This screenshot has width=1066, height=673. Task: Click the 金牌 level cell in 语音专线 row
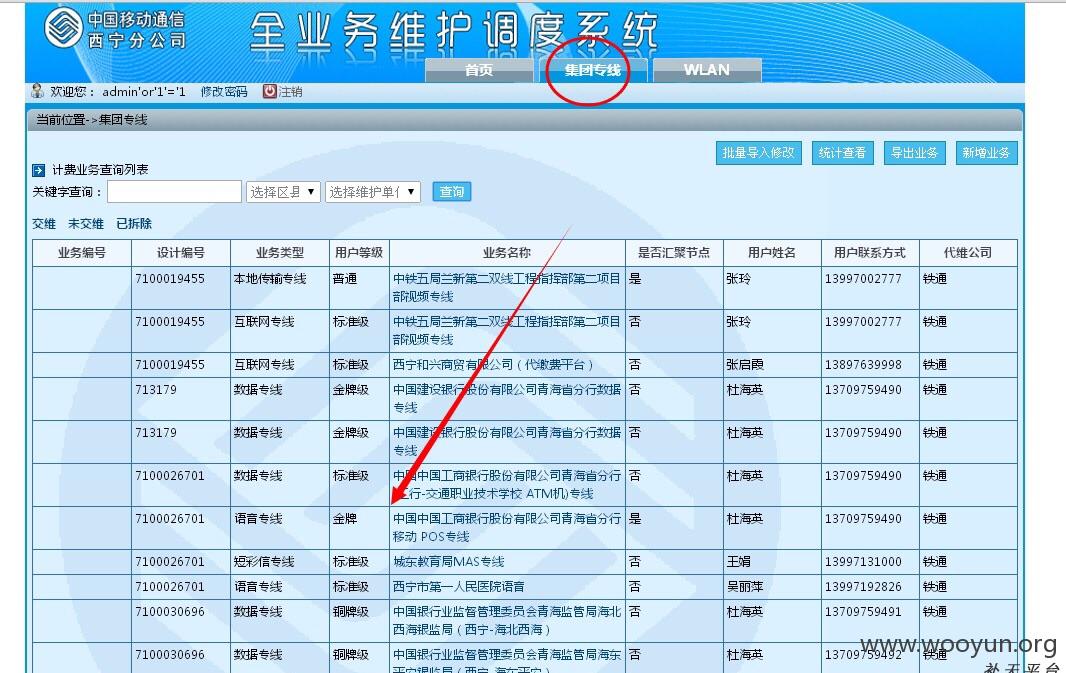click(345, 519)
